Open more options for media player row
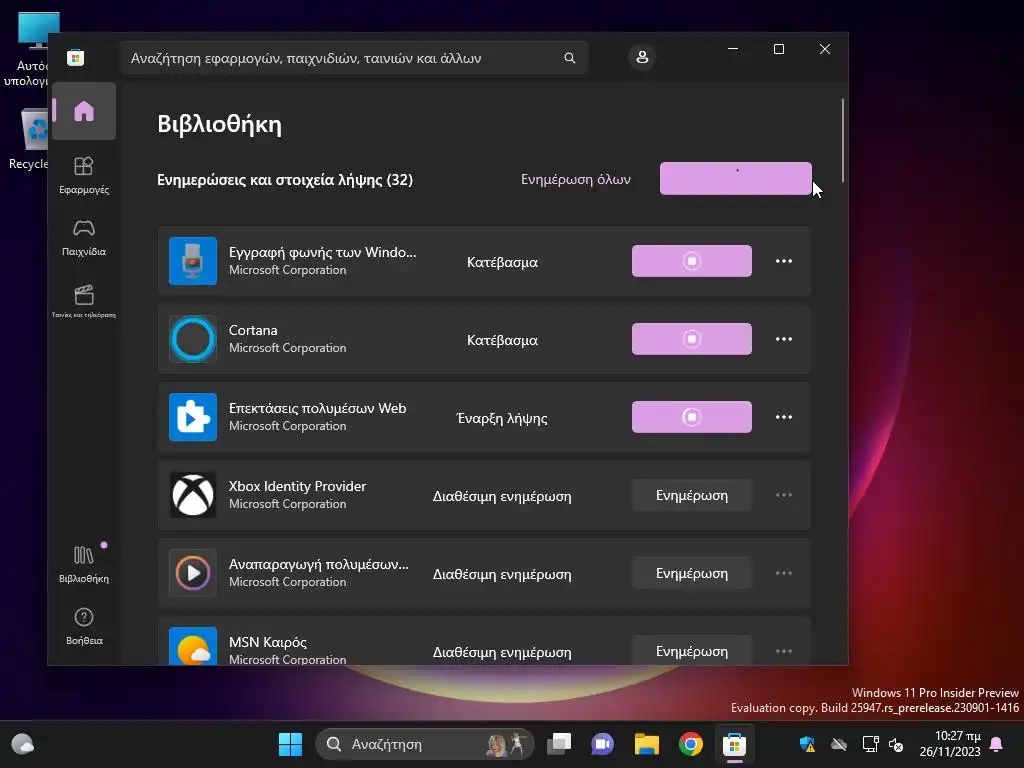Image resolution: width=1024 pixels, height=768 pixels. (x=784, y=573)
